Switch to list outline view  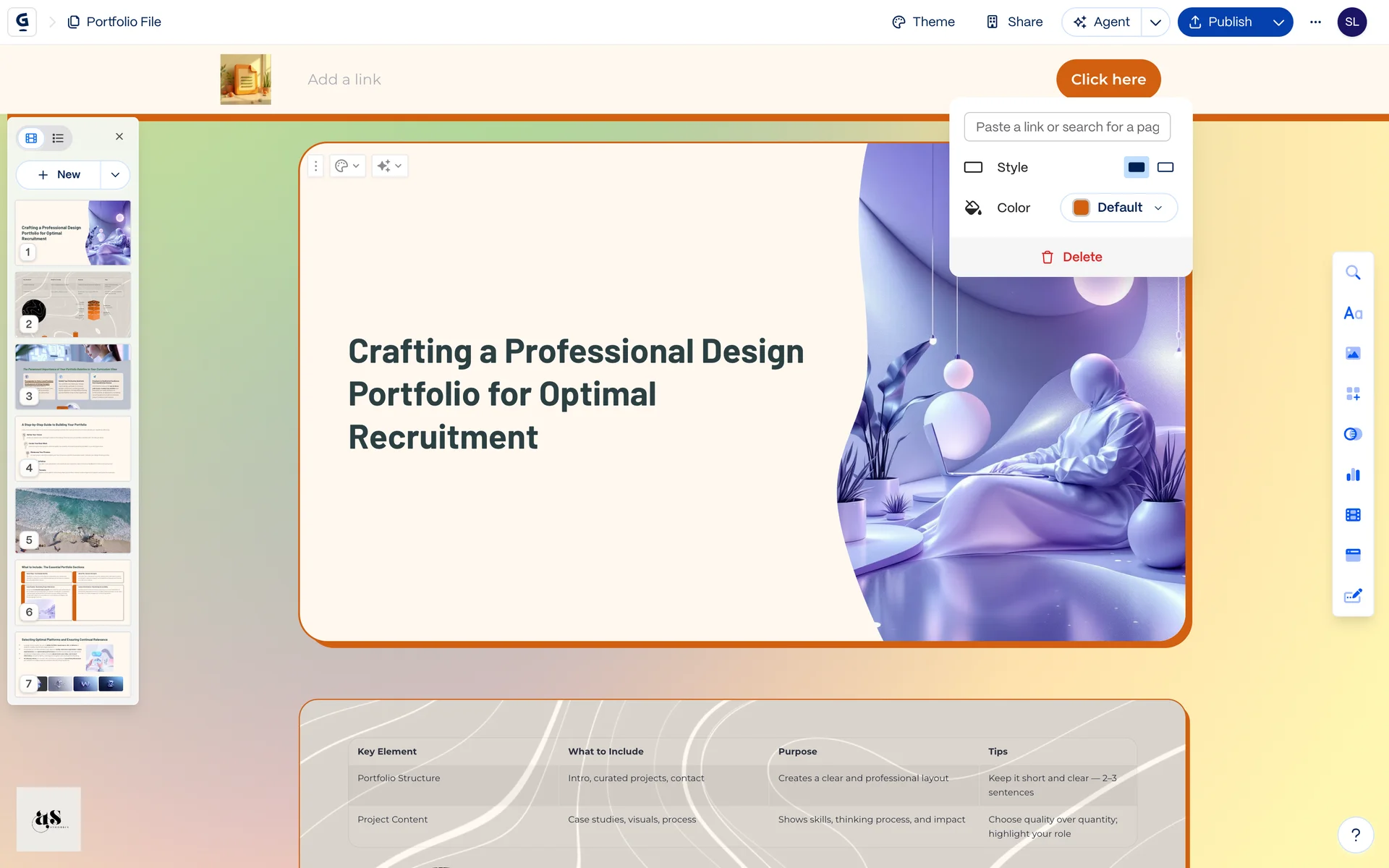click(x=59, y=138)
